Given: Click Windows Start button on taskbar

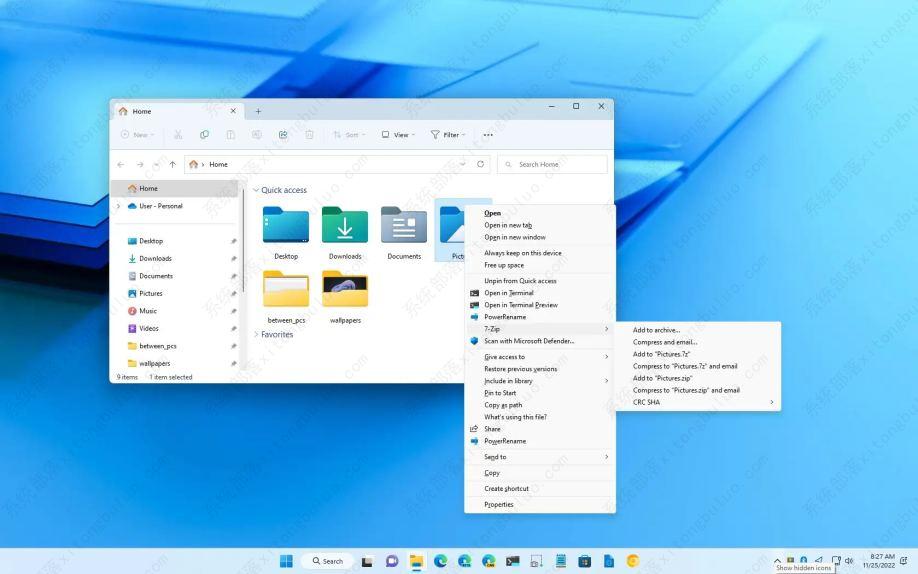Looking at the screenshot, I should (286, 561).
